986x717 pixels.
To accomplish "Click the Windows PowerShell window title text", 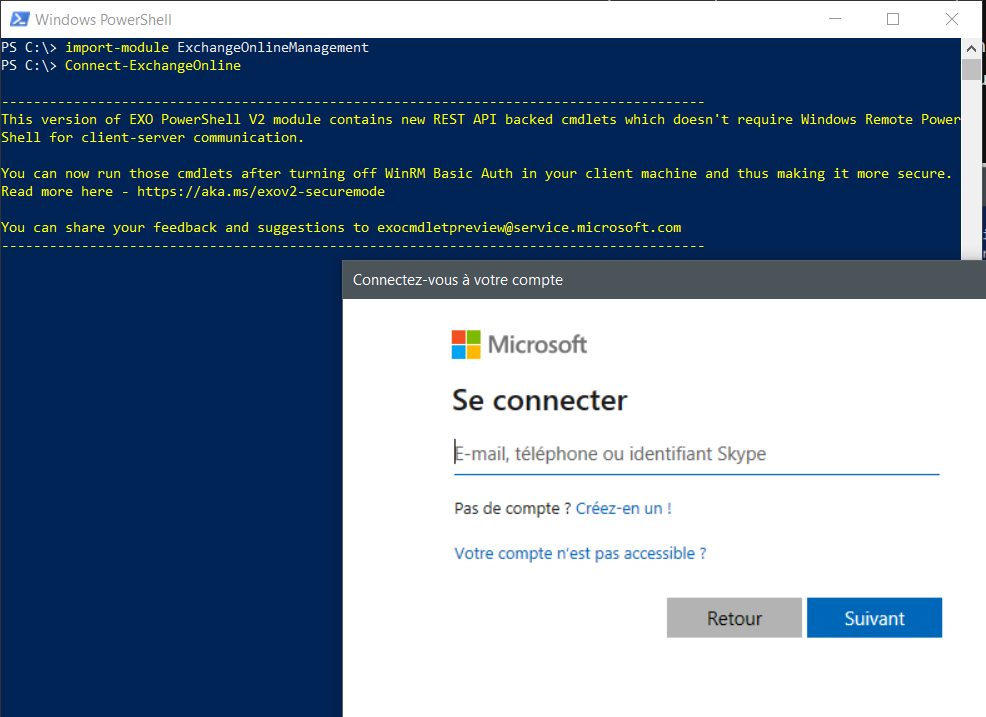I will point(103,19).
